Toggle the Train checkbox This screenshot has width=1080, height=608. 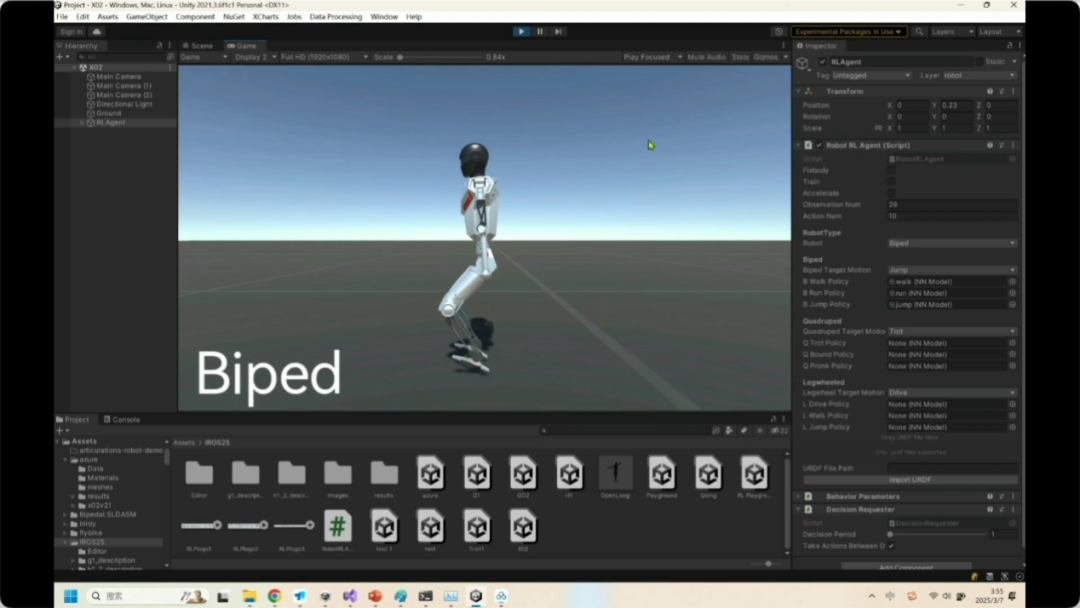click(x=891, y=182)
